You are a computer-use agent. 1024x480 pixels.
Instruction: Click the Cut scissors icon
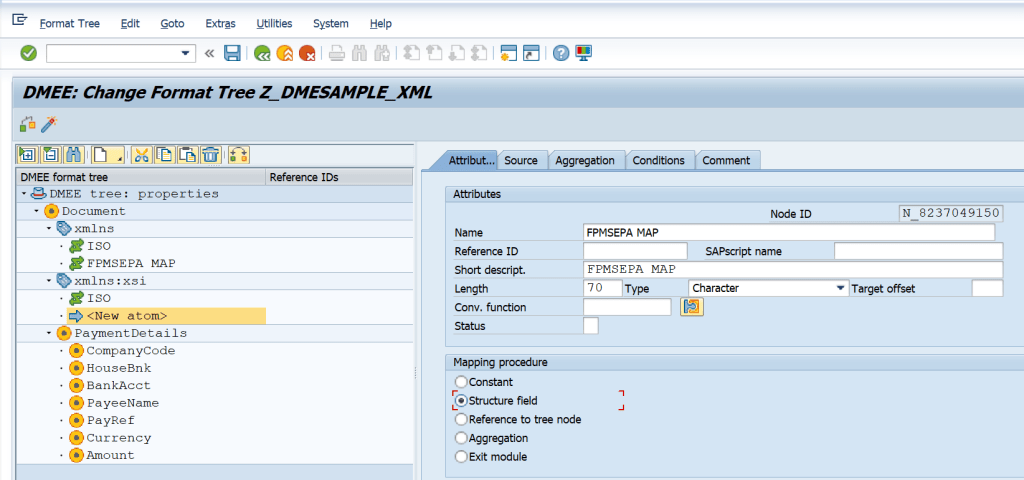point(141,155)
